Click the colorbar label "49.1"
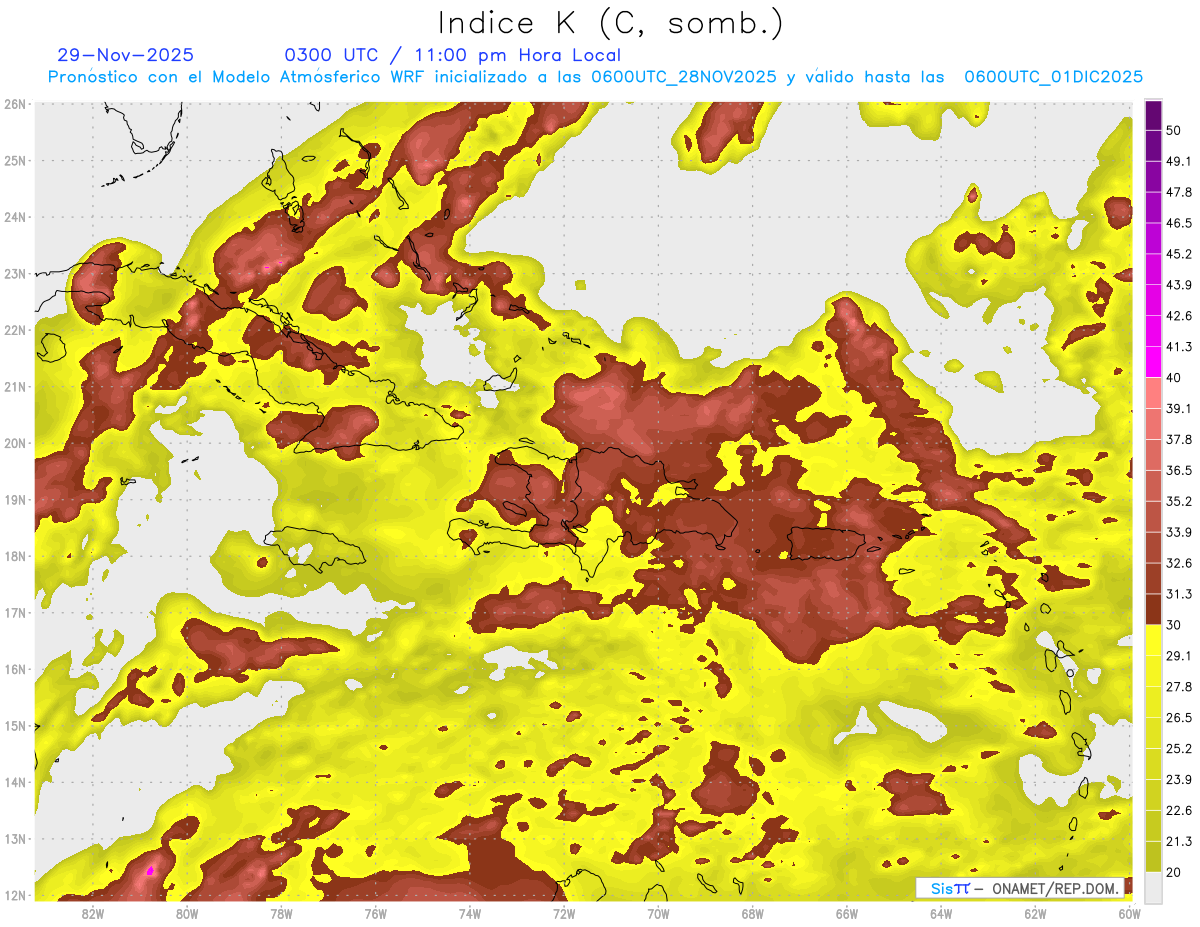Screen dimensions: 1200x927 tap(1179, 161)
